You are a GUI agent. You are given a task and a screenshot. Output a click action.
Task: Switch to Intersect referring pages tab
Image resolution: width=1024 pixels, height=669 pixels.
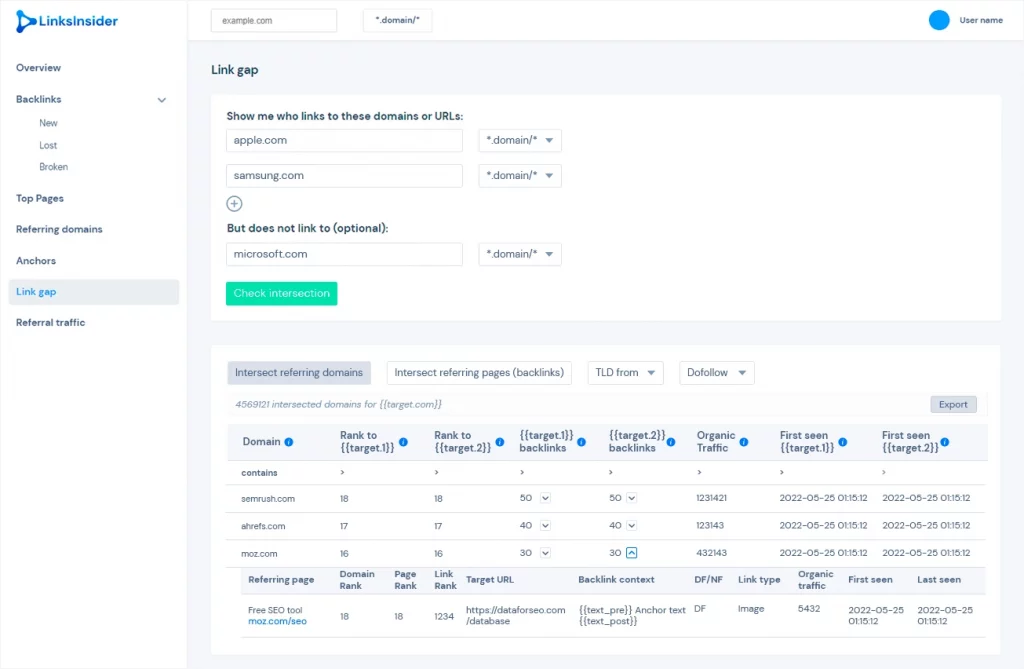pos(479,372)
